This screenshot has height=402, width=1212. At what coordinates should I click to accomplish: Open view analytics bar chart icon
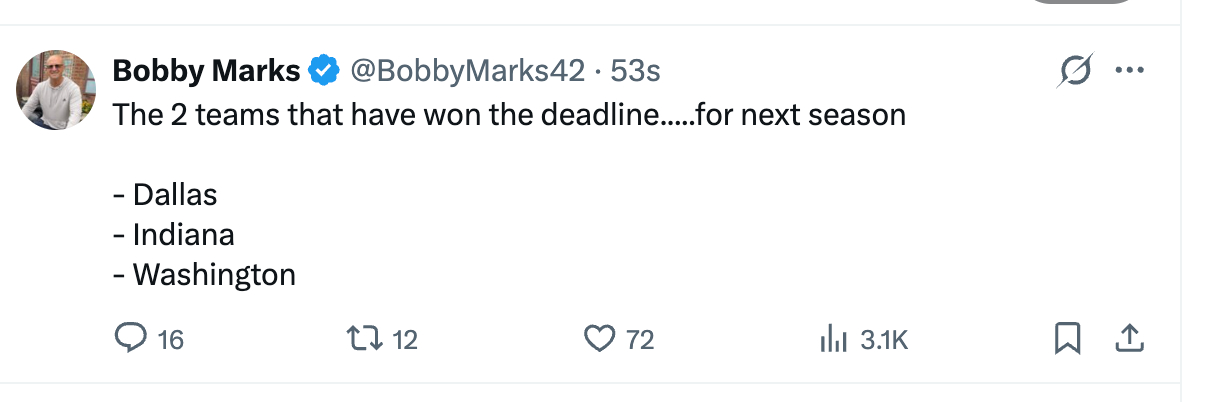[x=833, y=340]
